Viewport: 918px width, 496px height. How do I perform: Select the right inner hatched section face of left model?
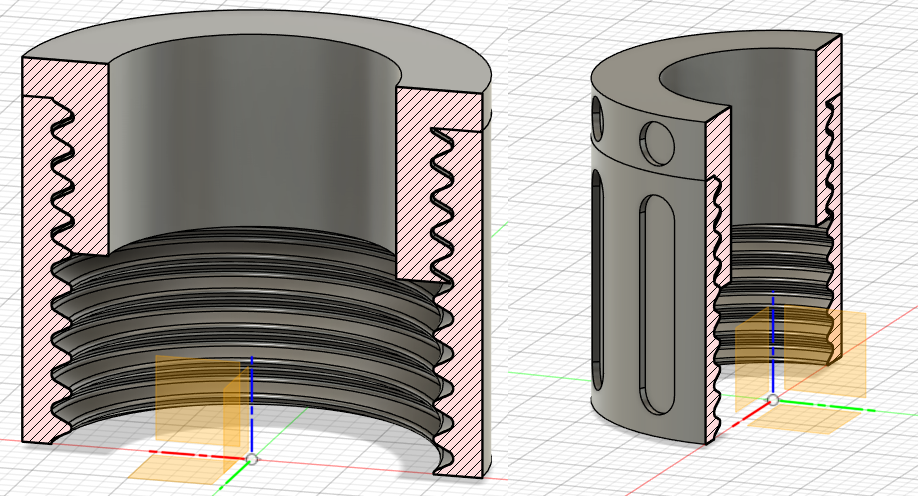pyautogui.click(x=417, y=182)
